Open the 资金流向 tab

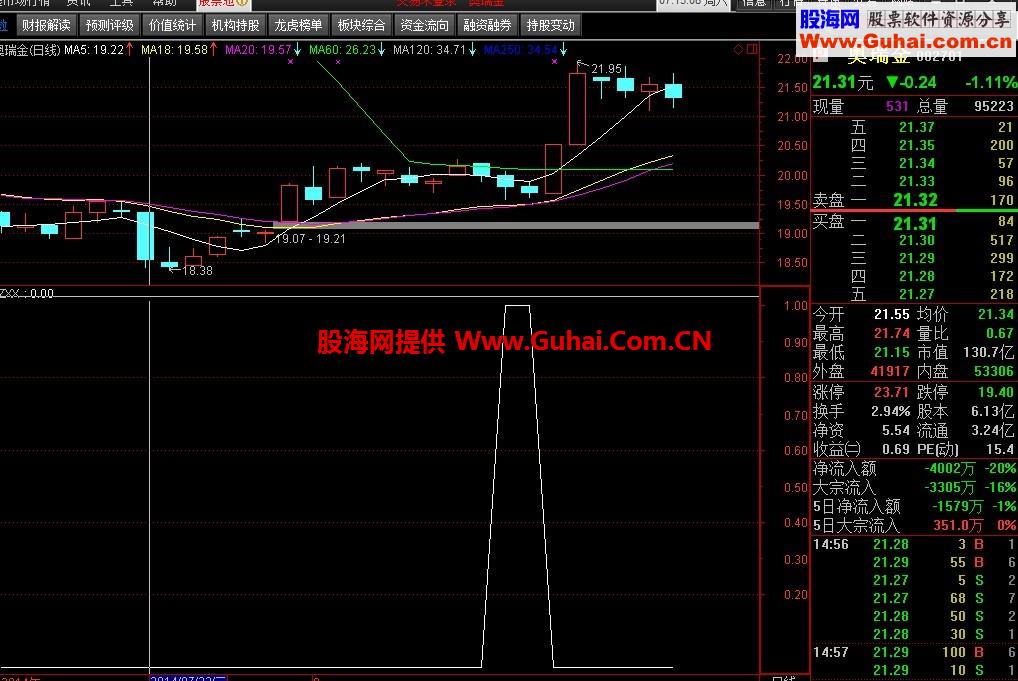pyautogui.click(x=424, y=25)
